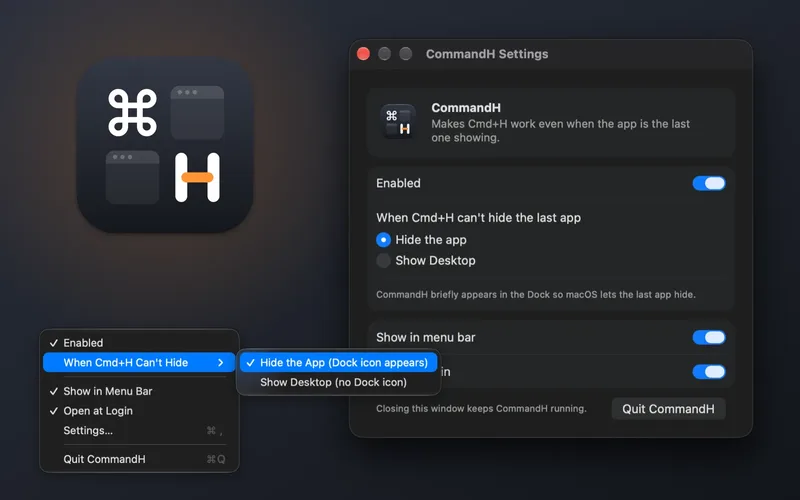Toggle the partially hidden login switch

(x=709, y=371)
